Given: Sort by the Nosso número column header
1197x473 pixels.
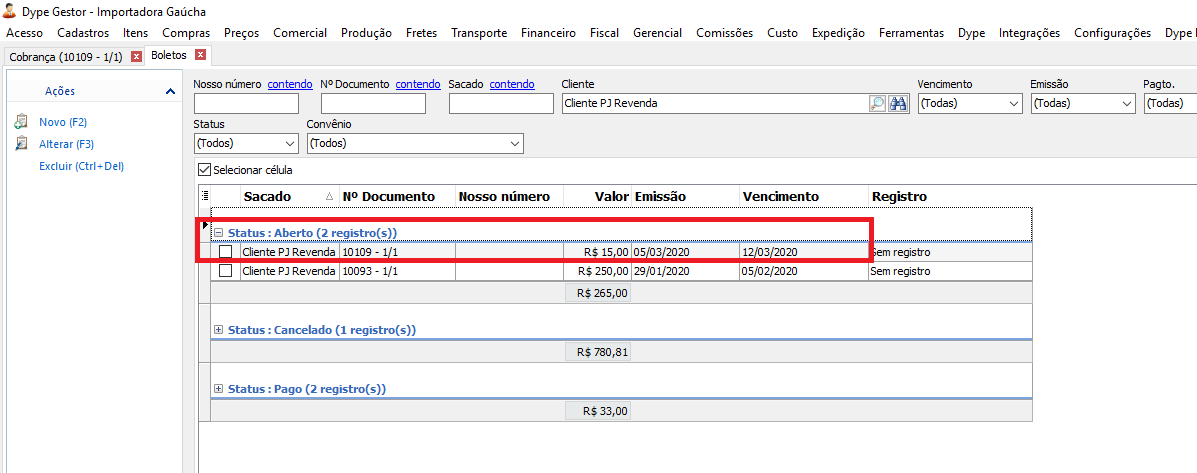Looking at the screenshot, I should pos(509,196).
